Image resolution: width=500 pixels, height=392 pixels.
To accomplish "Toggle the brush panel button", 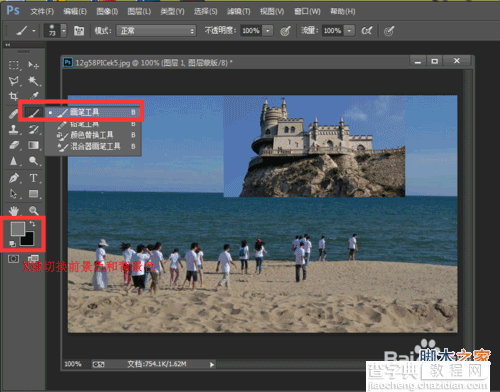I will tap(79, 31).
